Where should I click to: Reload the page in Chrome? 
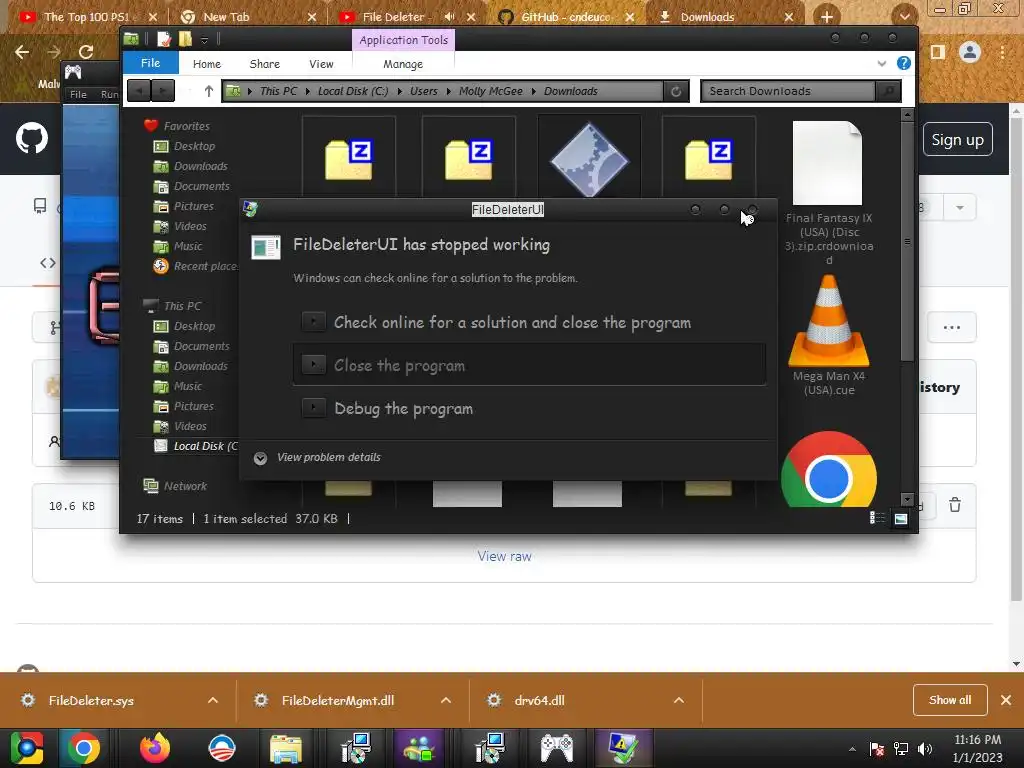click(86, 52)
